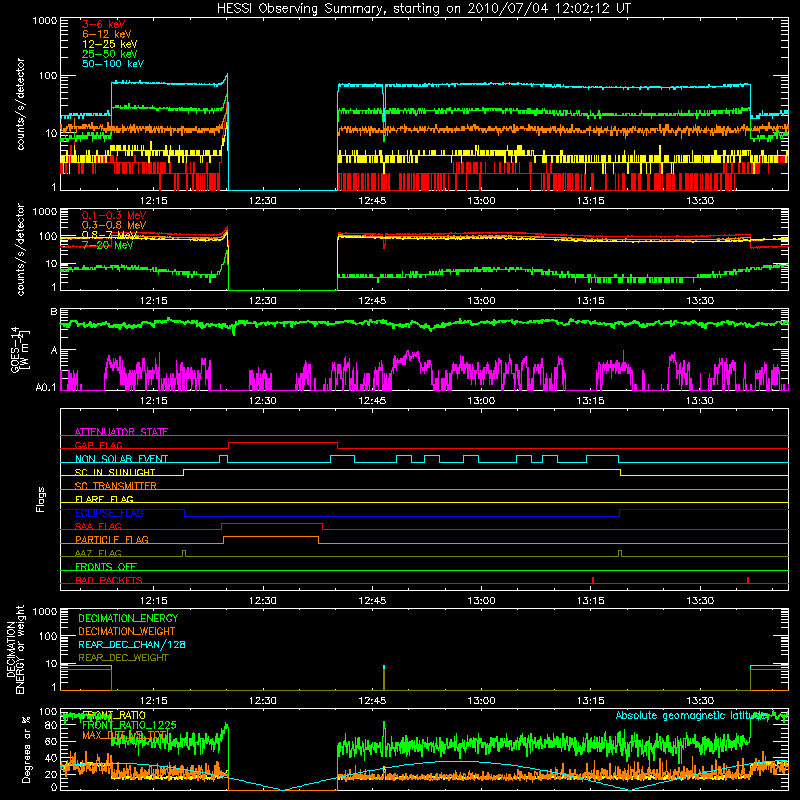This screenshot has width=800, height=800.
Task: Click the REAR_DEC_CHAN/128 legend label
Action: pos(132,644)
